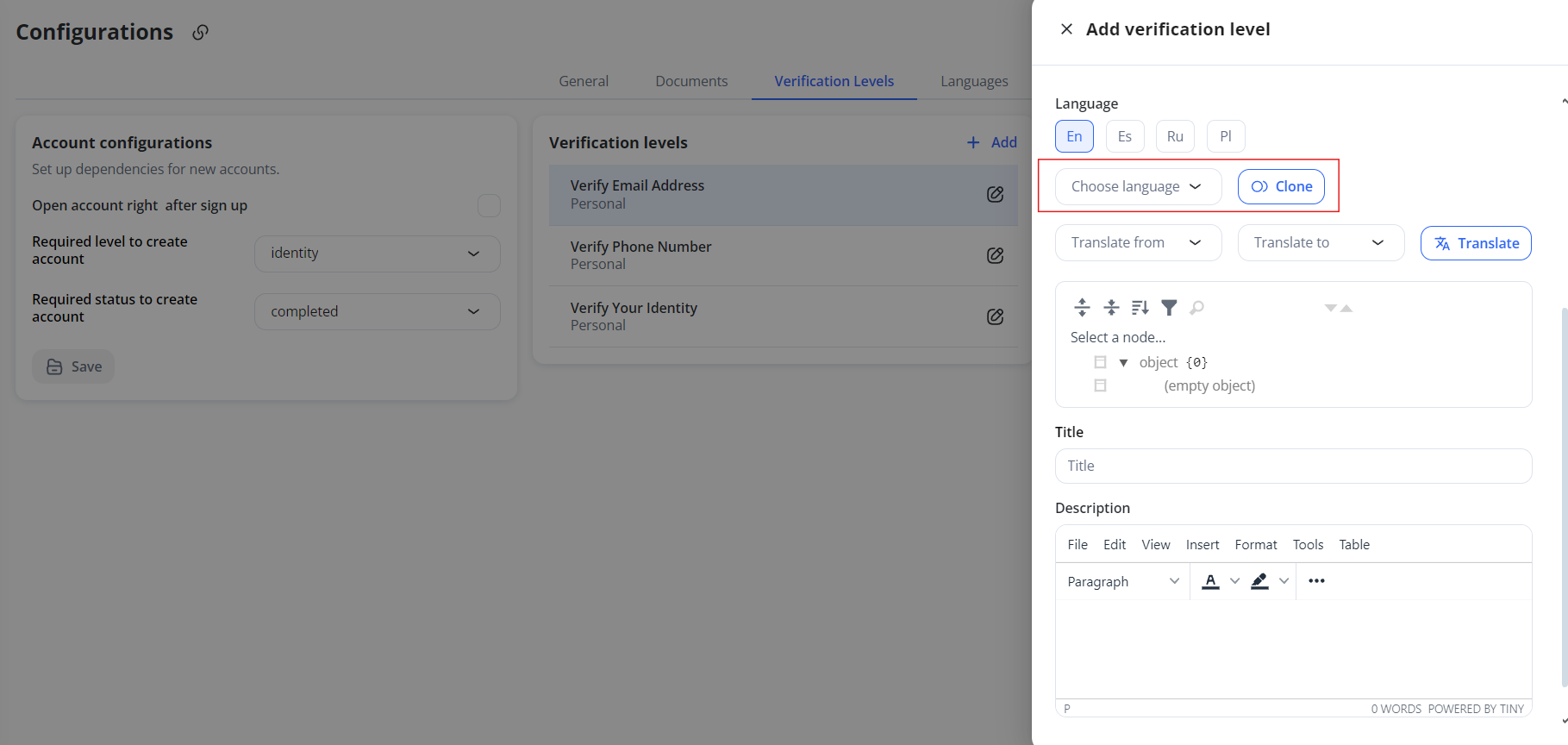Open the File menu in editor
The image size is (1568, 745).
1078,544
